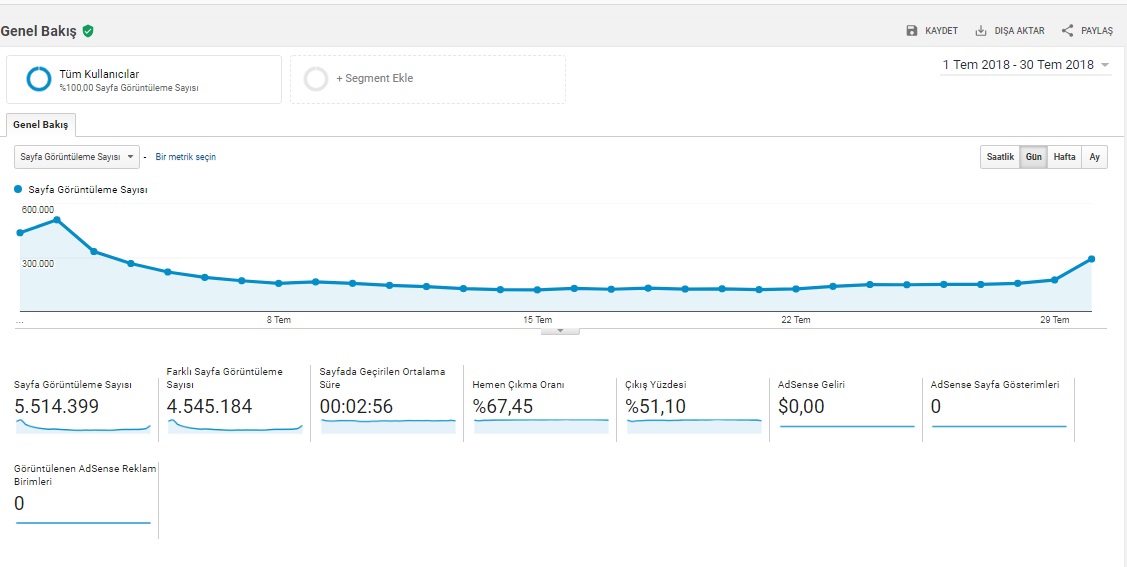Click + Segment Ekle box
This screenshot has width=1127, height=567.
click(x=427, y=79)
